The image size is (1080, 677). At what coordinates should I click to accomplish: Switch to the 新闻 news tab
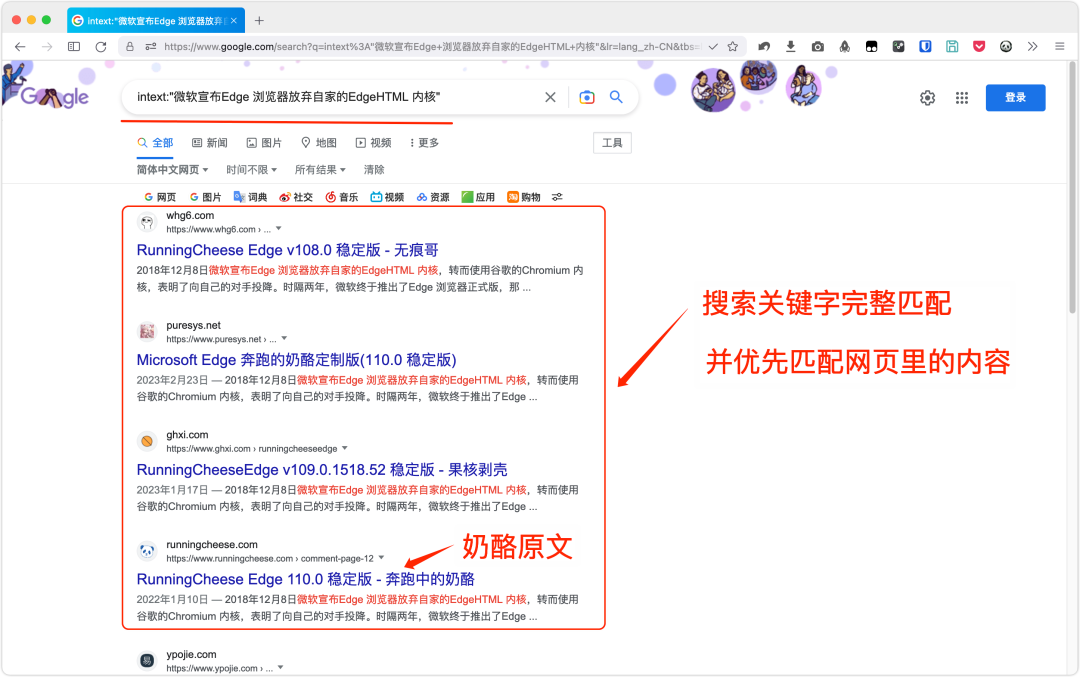(209, 143)
